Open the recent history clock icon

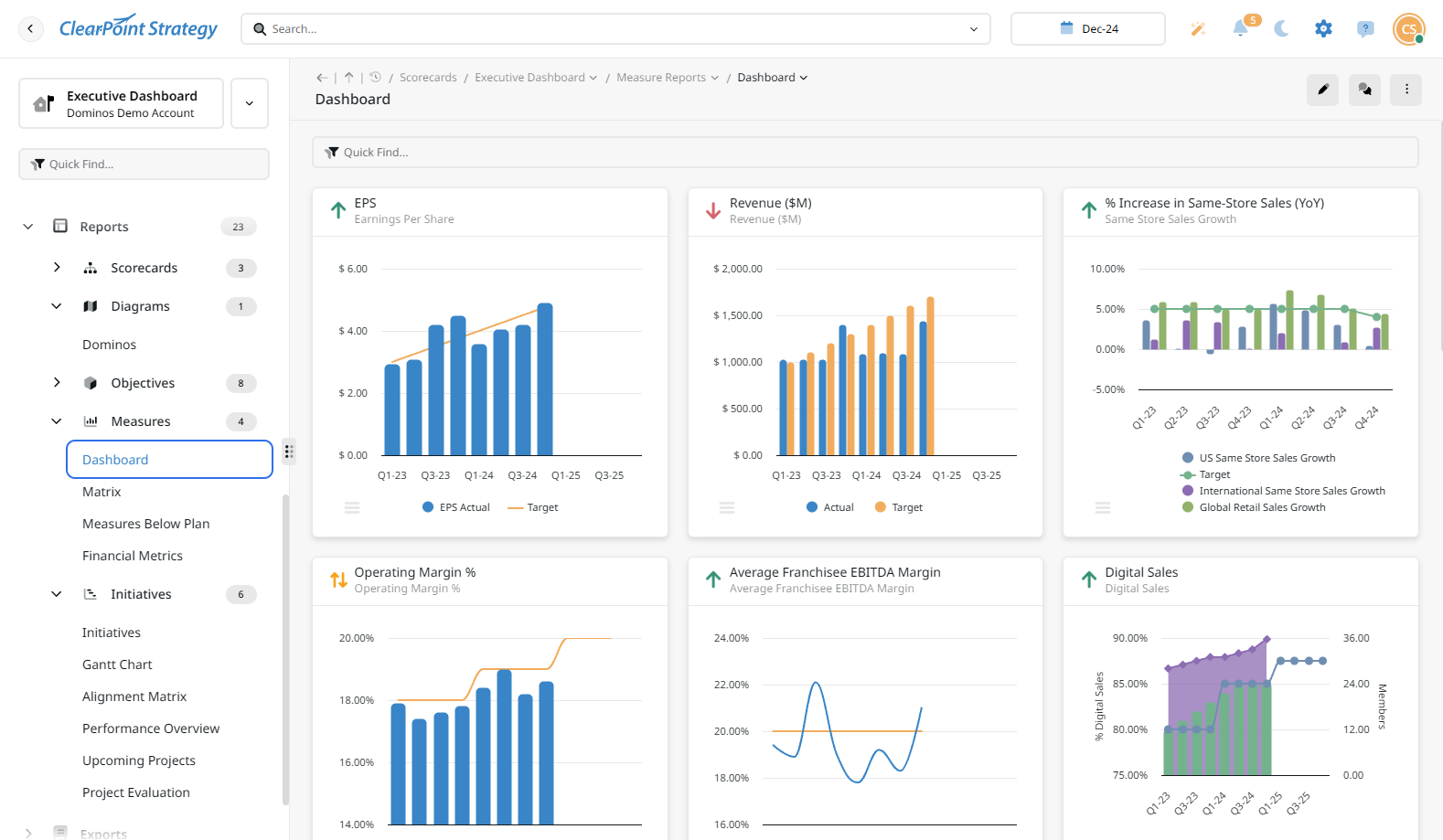pos(375,78)
